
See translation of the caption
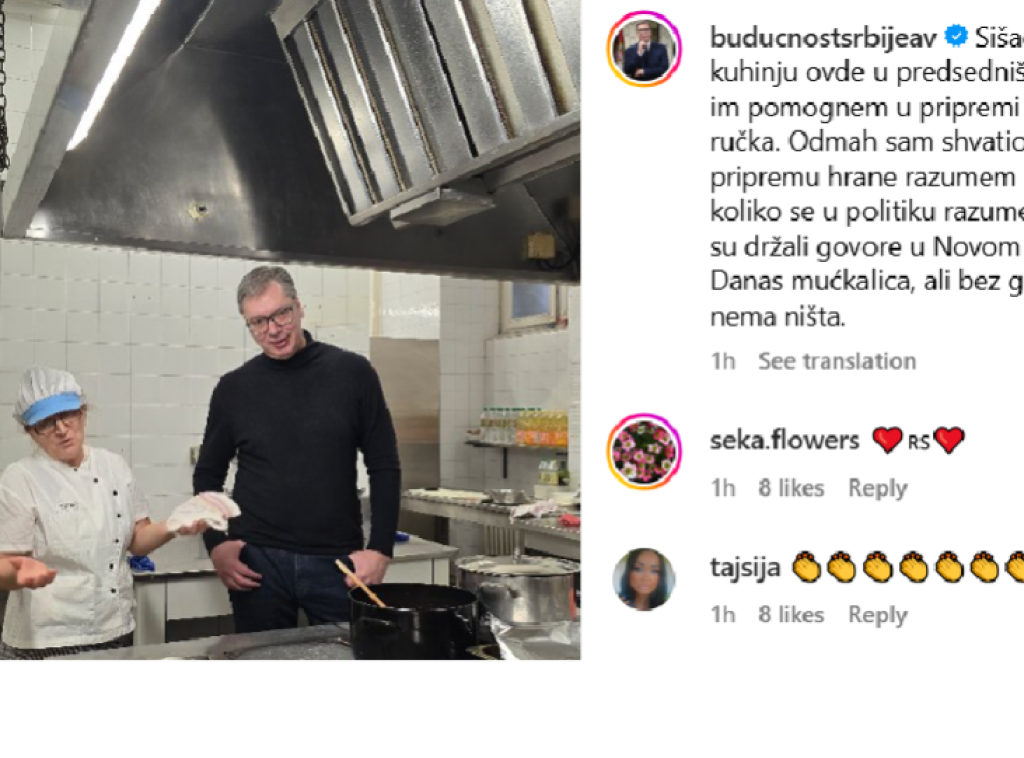pos(837,361)
